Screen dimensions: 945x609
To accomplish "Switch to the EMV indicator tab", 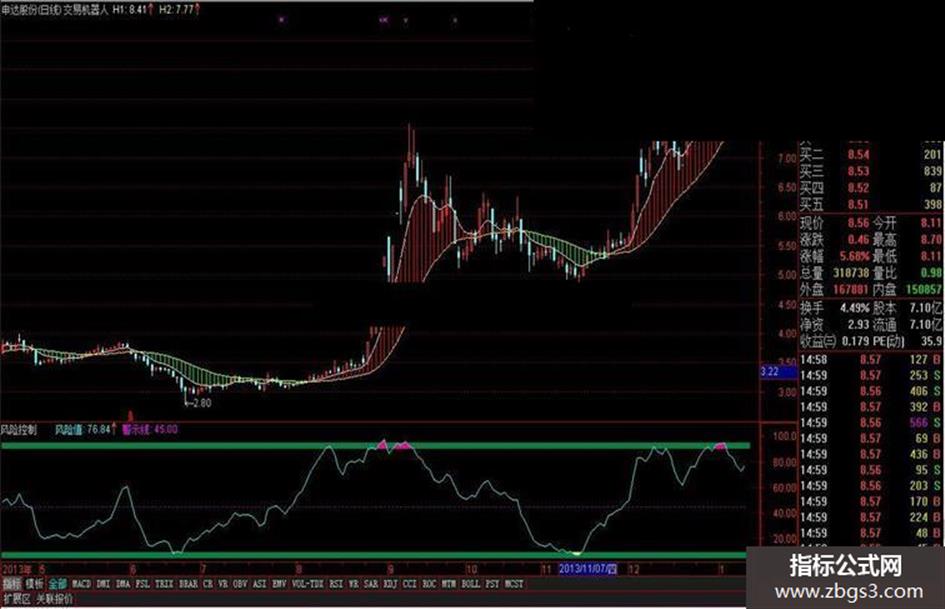I will [279, 584].
